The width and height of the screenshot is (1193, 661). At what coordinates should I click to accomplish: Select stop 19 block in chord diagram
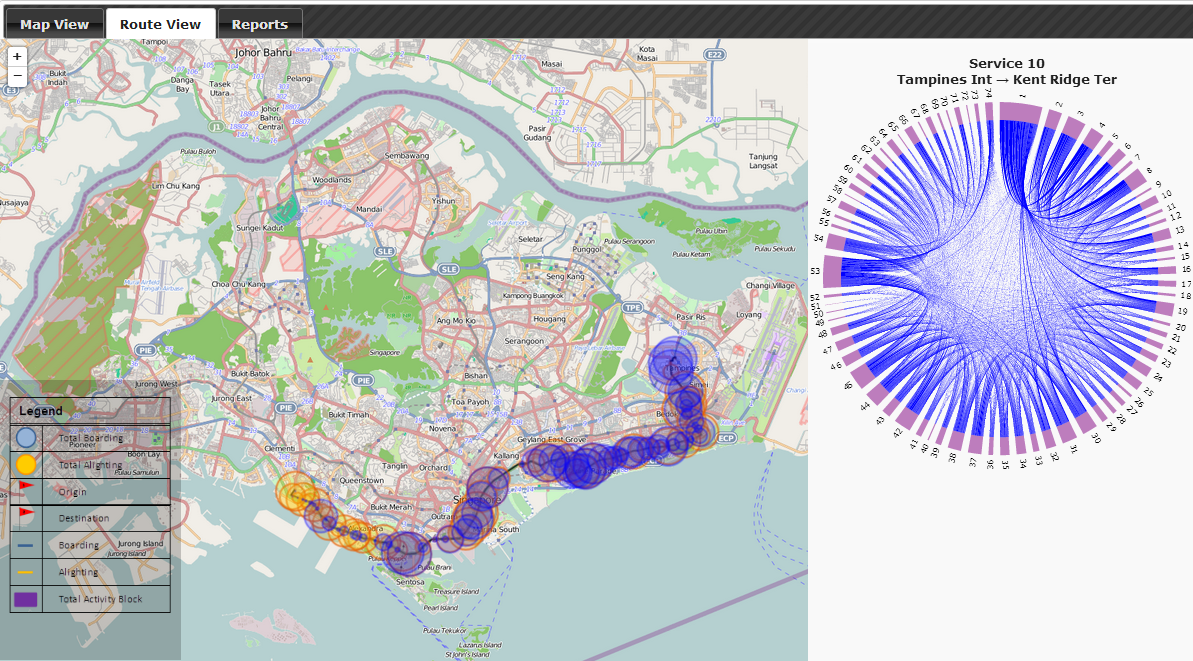[x=1165, y=308]
